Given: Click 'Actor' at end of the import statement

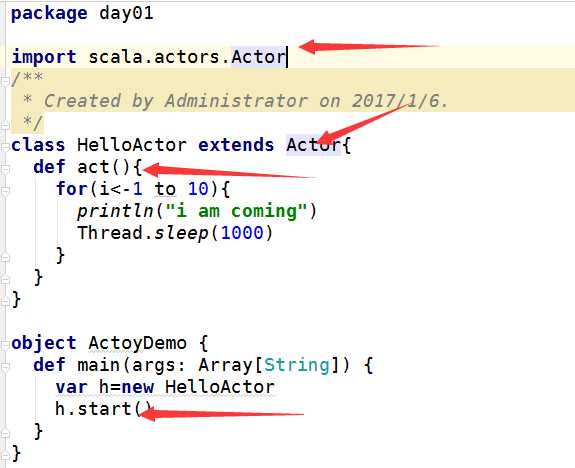Looking at the screenshot, I should coord(259,57).
